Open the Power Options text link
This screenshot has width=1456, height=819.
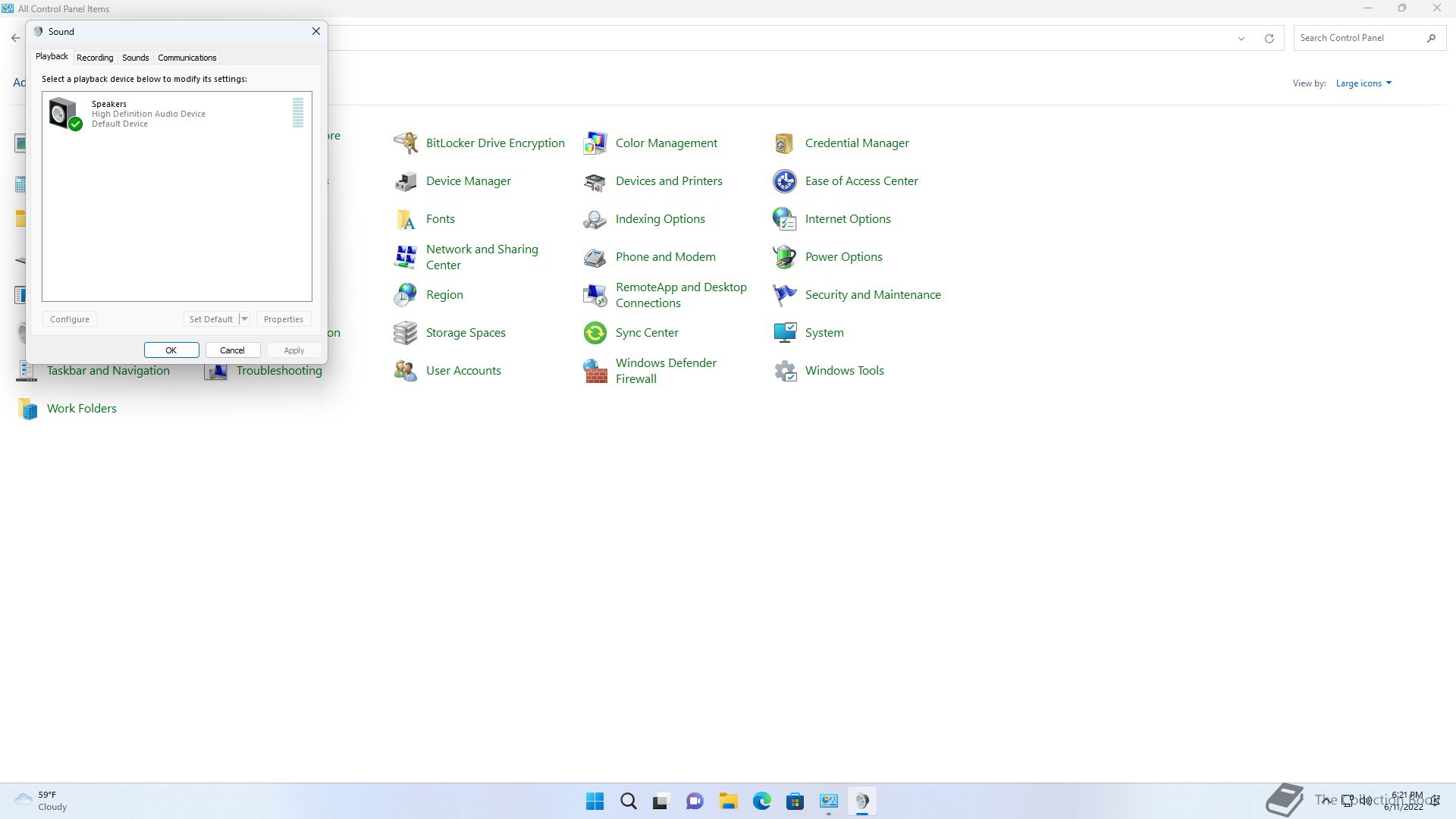coord(844,256)
